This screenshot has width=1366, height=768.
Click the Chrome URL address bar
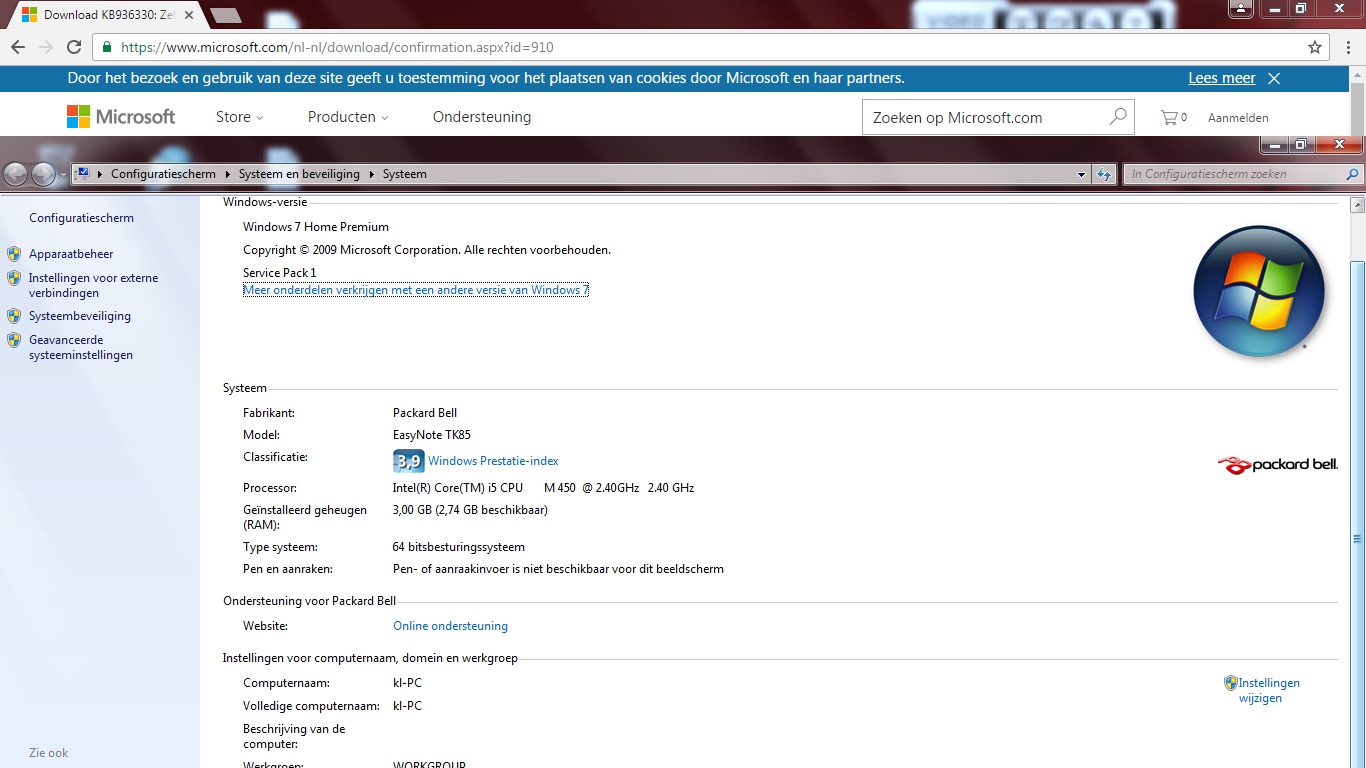(x=710, y=47)
